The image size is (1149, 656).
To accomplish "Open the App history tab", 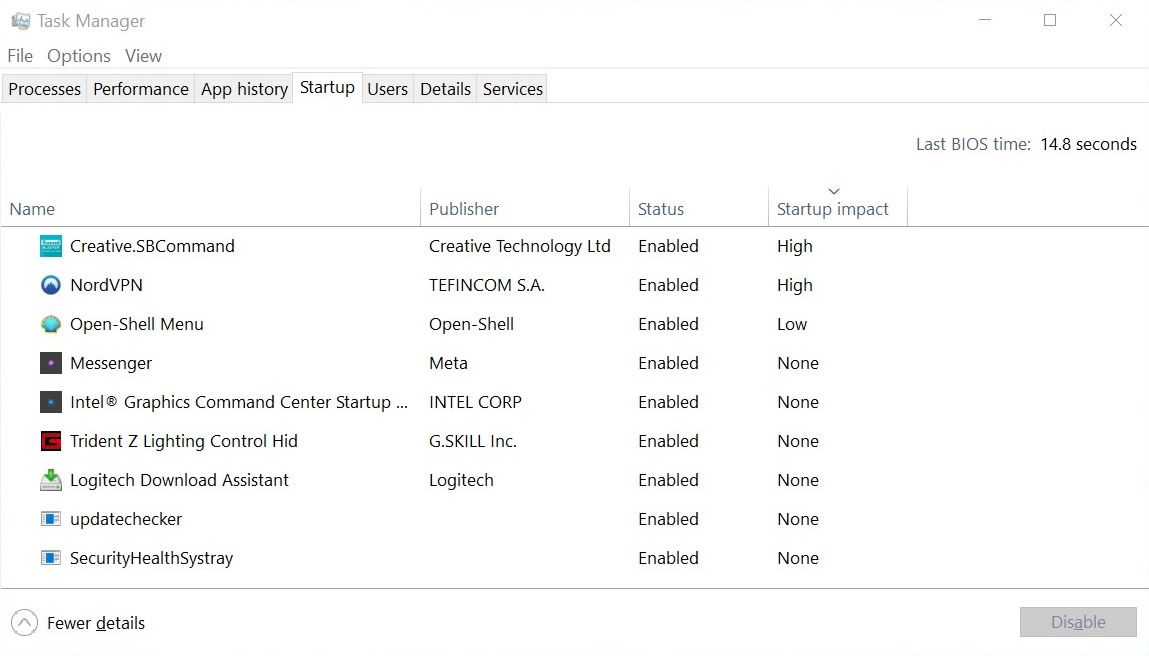I will point(244,89).
